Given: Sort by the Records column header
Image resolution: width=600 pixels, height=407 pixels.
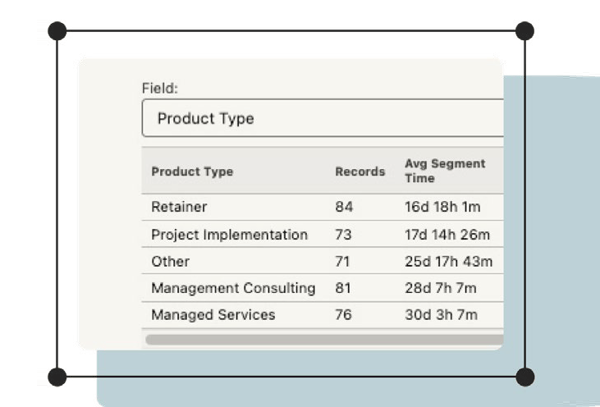Looking at the screenshot, I should point(359,171).
